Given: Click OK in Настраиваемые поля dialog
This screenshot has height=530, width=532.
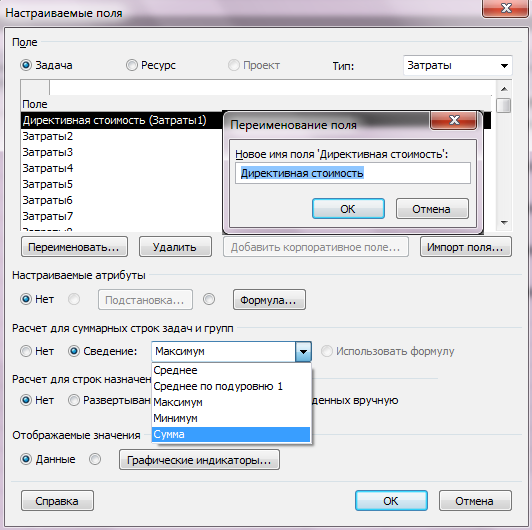Looking at the screenshot, I should coord(391,500).
